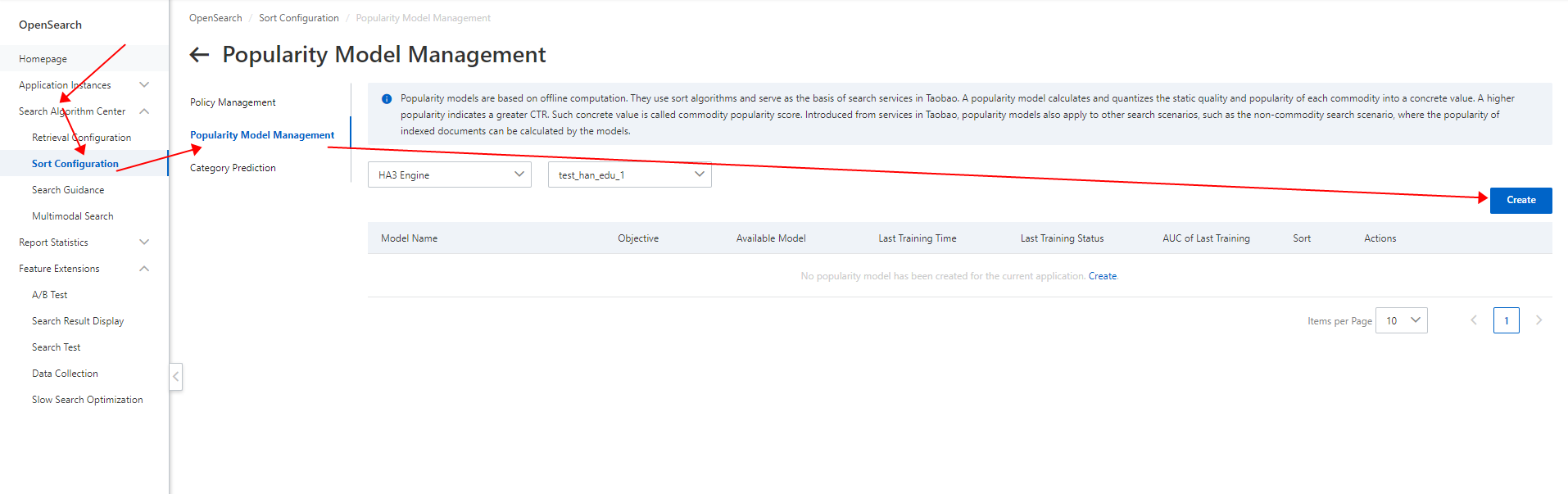Collapse Search Algorithm Center chevron
This screenshot has height=494, width=1568.
click(144, 111)
